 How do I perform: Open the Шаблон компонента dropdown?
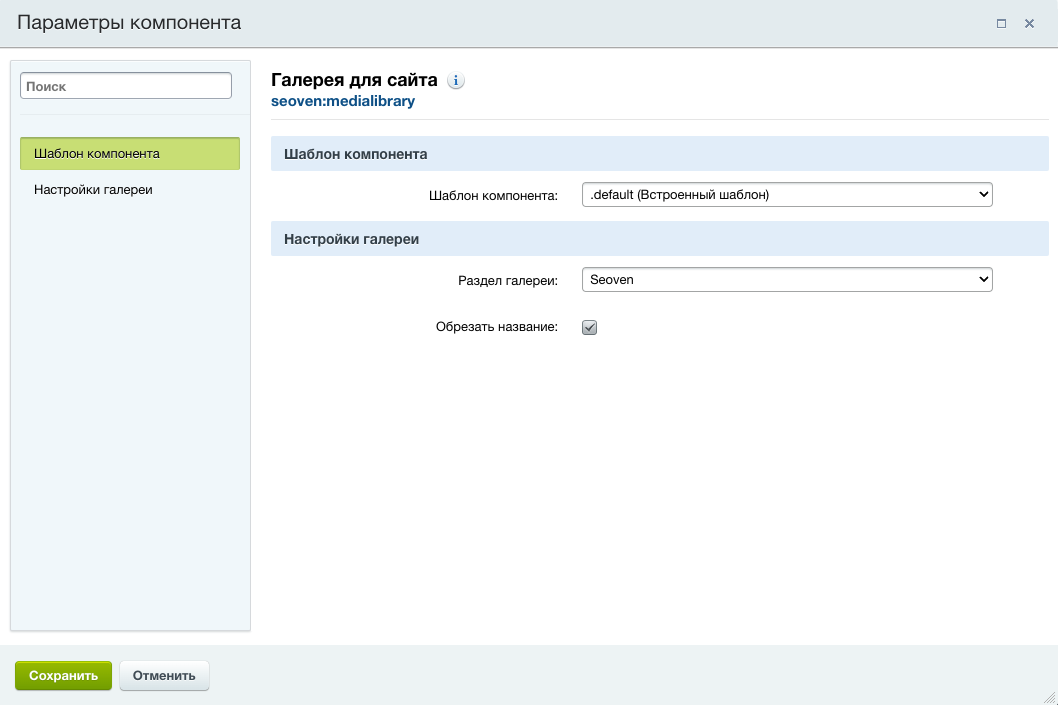[786, 195]
